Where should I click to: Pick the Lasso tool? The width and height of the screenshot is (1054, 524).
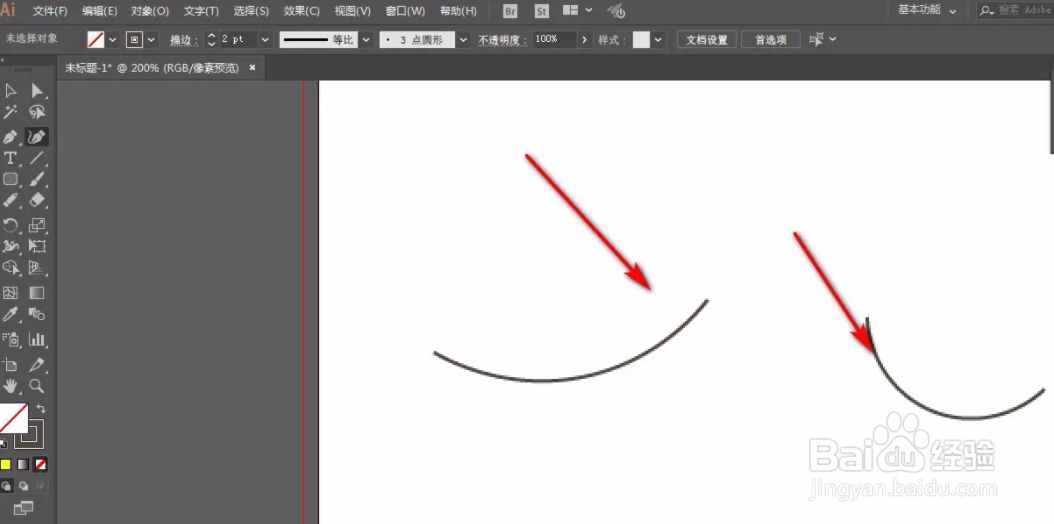click(37, 112)
